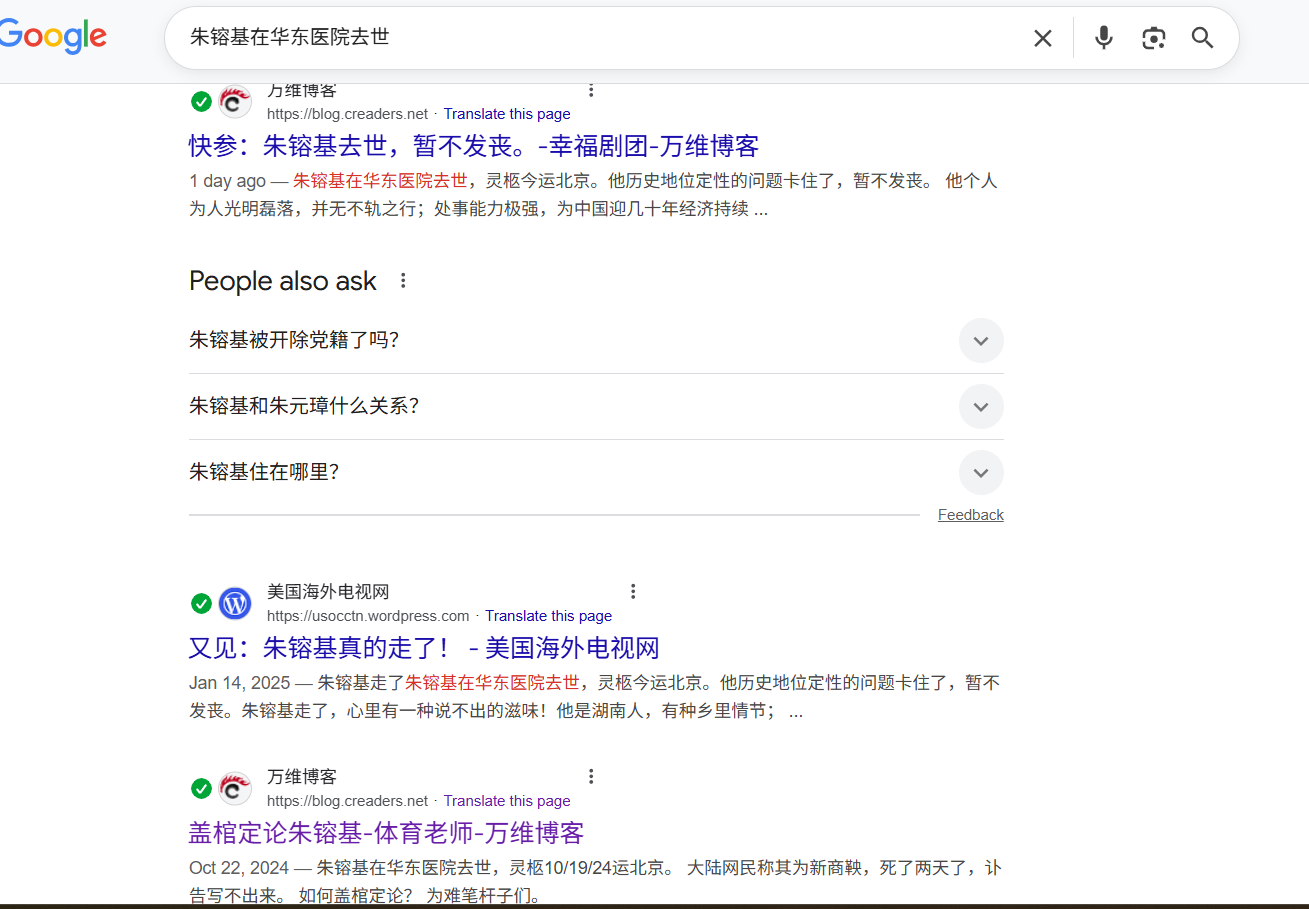Expand question 朱镕基和朱元璋什么关系?

(980, 406)
